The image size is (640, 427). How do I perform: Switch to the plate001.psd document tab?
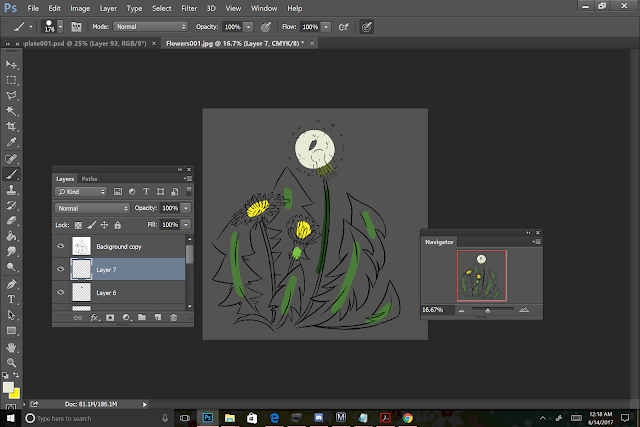click(84, 43)
